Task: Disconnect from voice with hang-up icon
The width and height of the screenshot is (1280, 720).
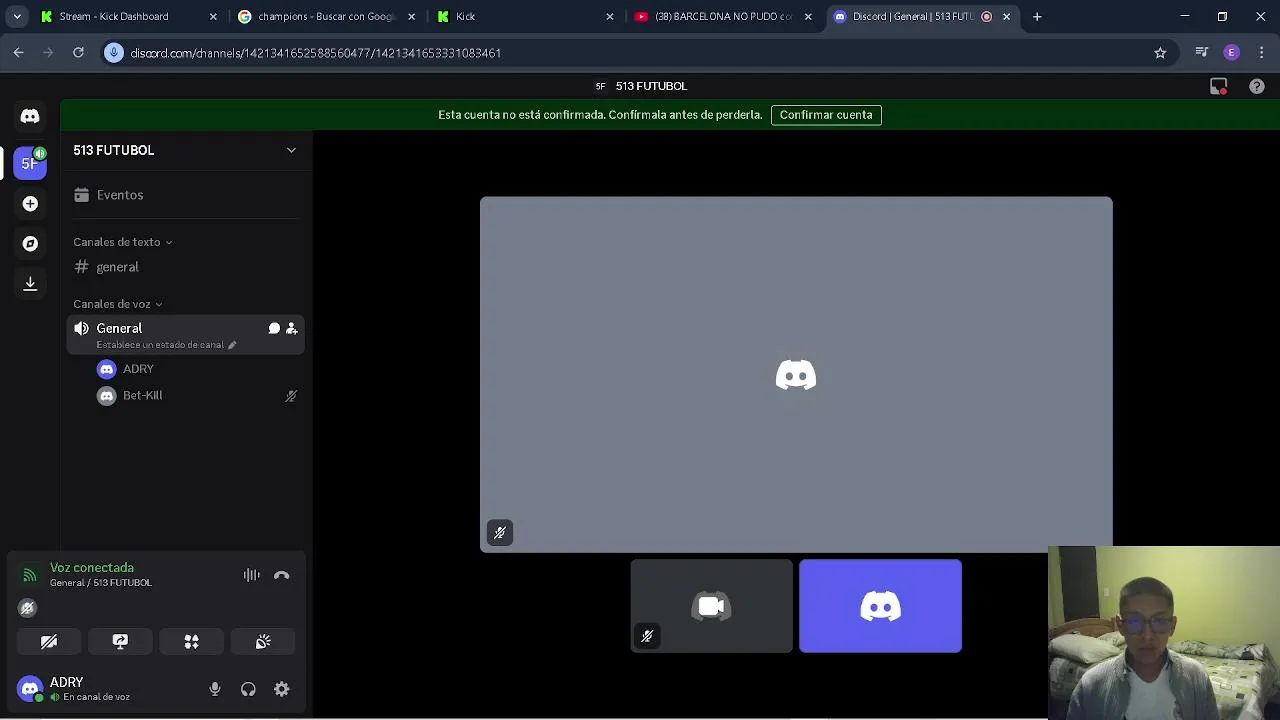Action: (282, 575)
